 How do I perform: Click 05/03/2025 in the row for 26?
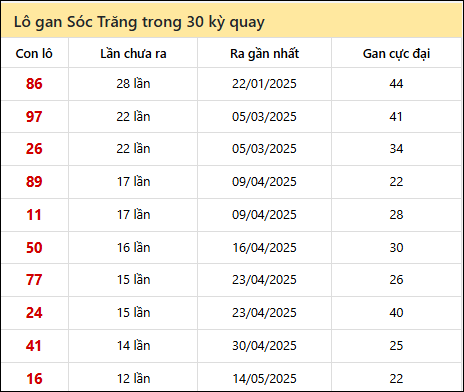(264, 149)
